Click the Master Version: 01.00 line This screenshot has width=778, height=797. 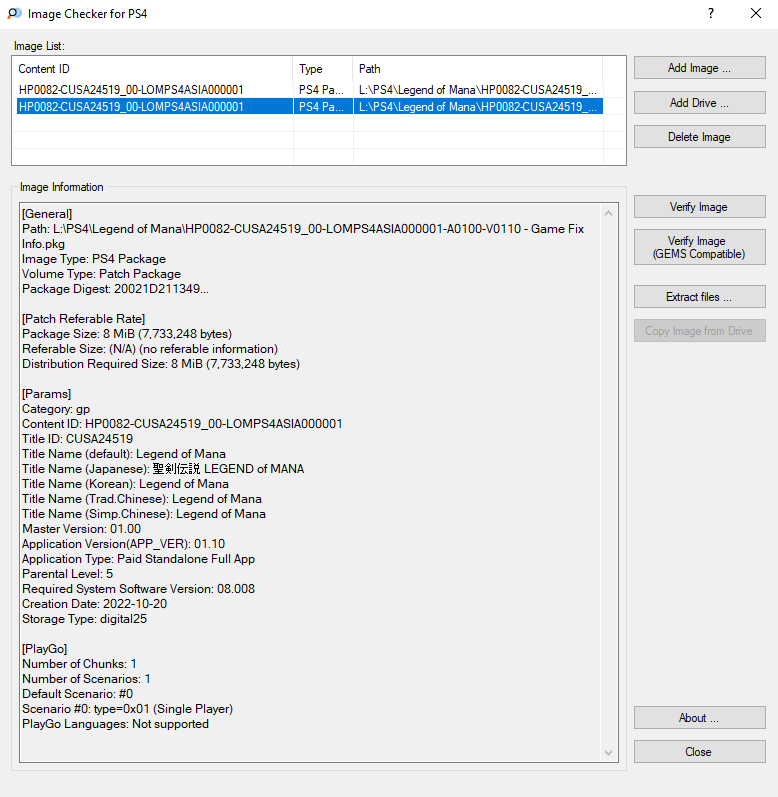pyautogui.click(x=81, y=529)
